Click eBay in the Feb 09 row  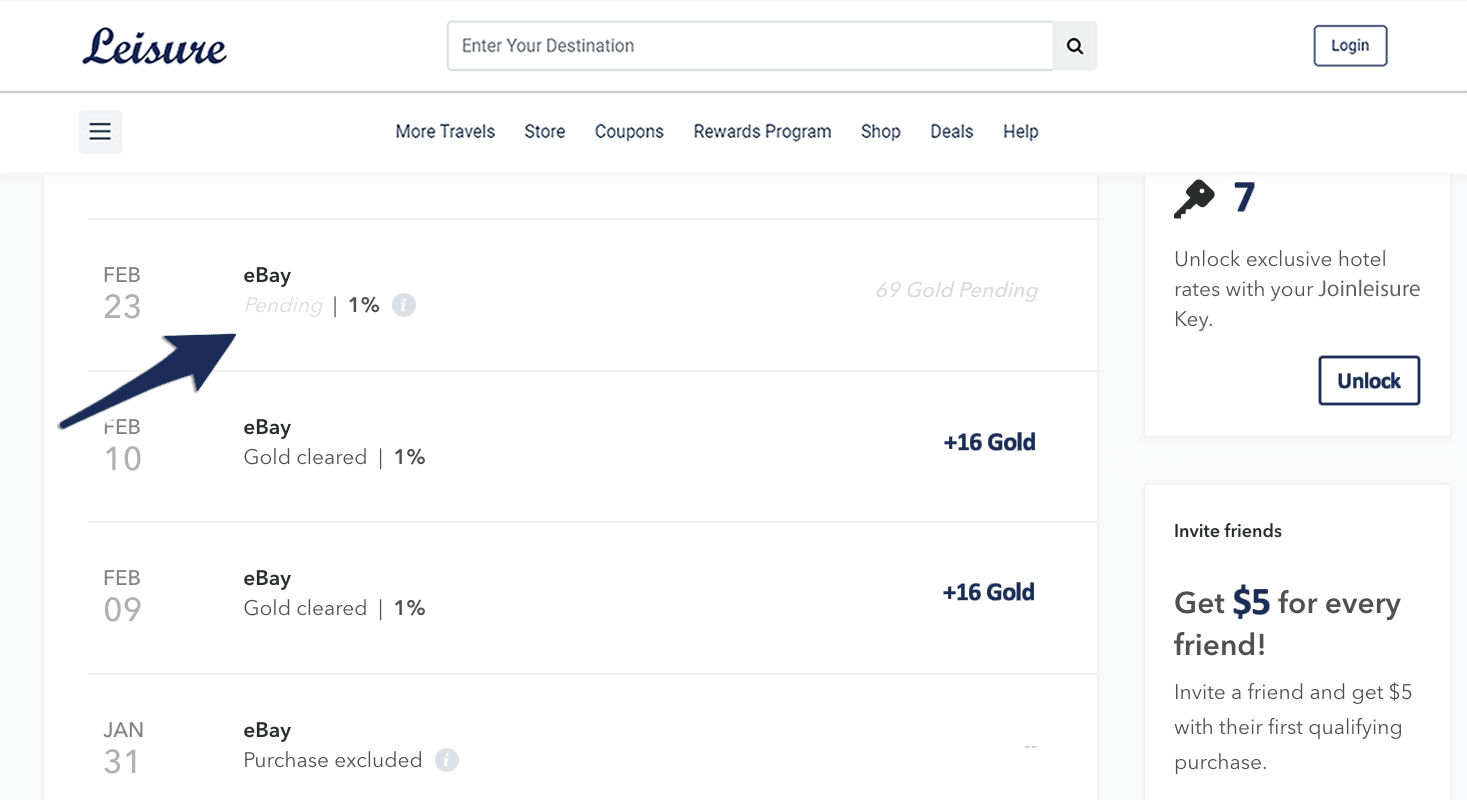[267, 578]
